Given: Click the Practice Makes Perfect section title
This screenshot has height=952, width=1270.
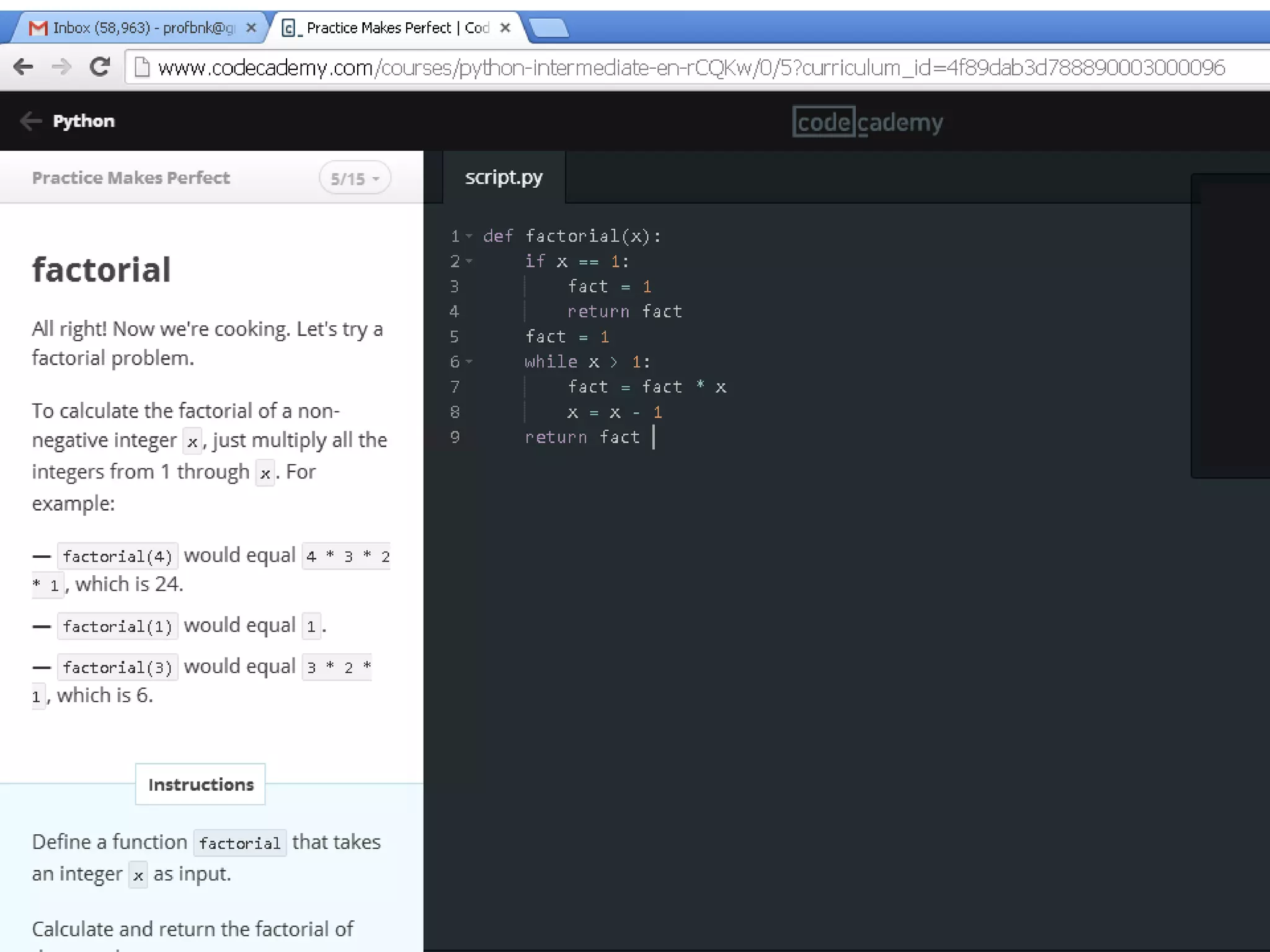Looking at the screenshot, I should [x=131, y=178].
